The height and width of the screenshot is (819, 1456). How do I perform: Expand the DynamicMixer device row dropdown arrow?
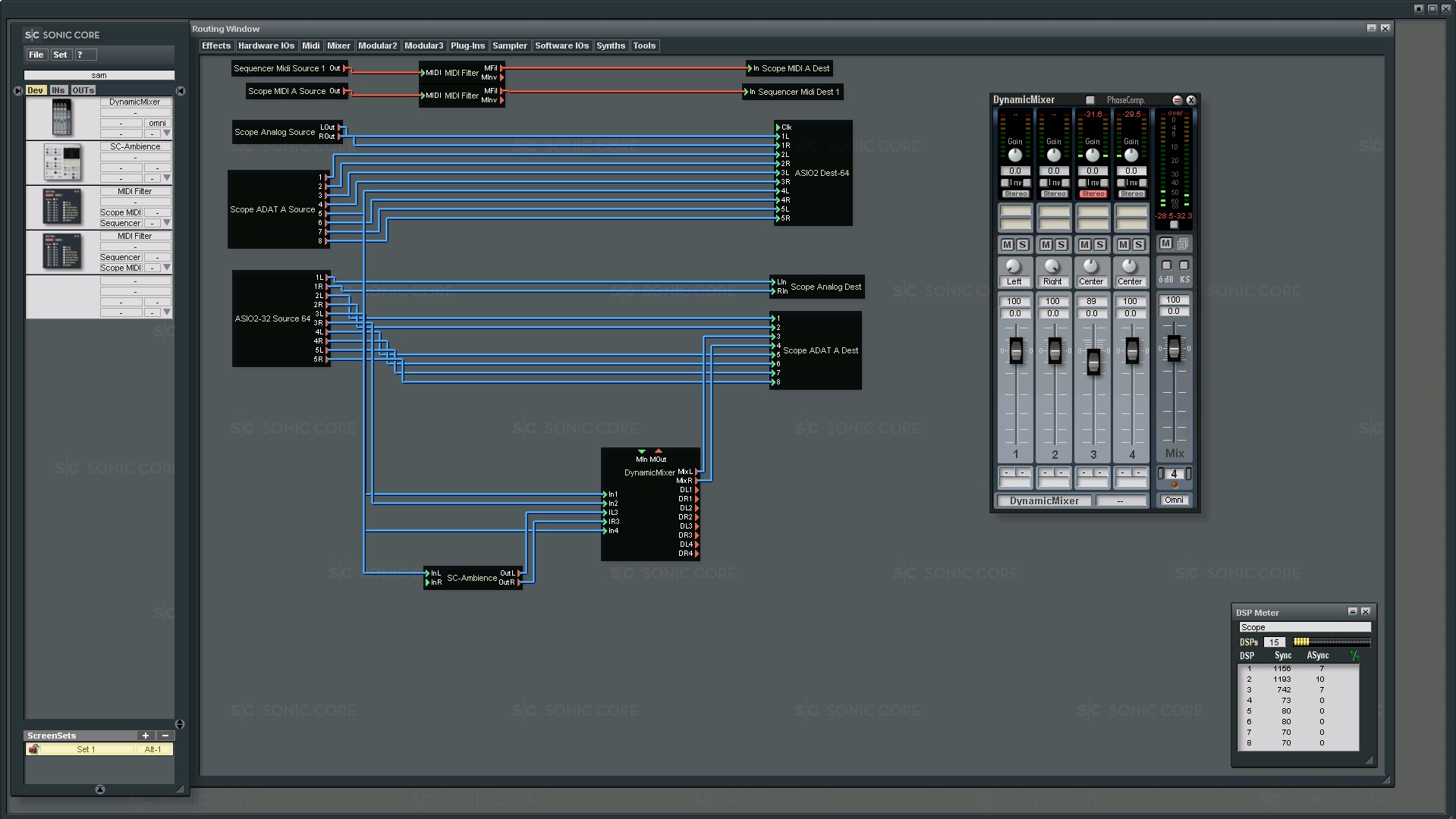pos(167,133)
